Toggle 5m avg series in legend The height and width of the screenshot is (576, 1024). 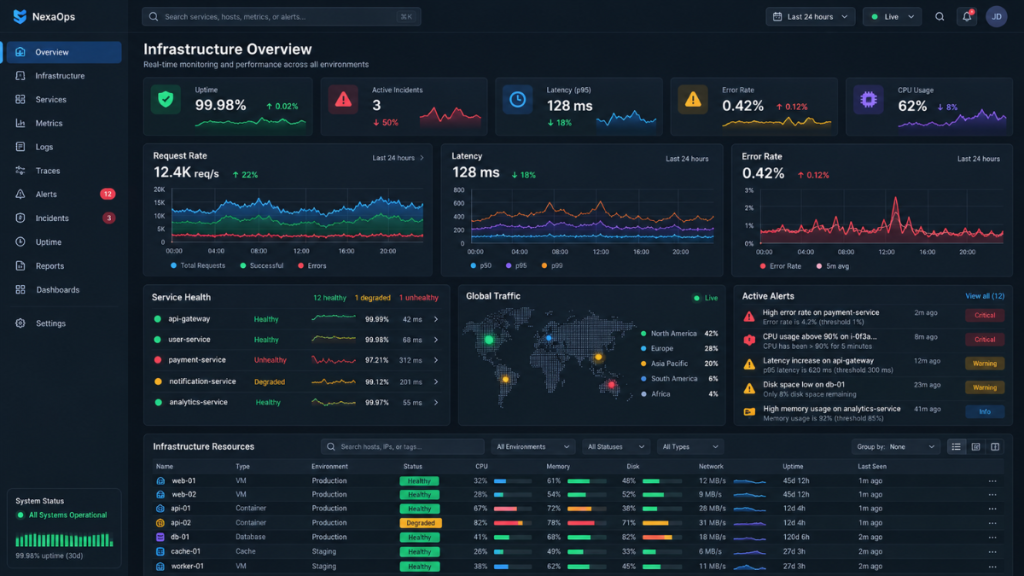pos(833,266)
